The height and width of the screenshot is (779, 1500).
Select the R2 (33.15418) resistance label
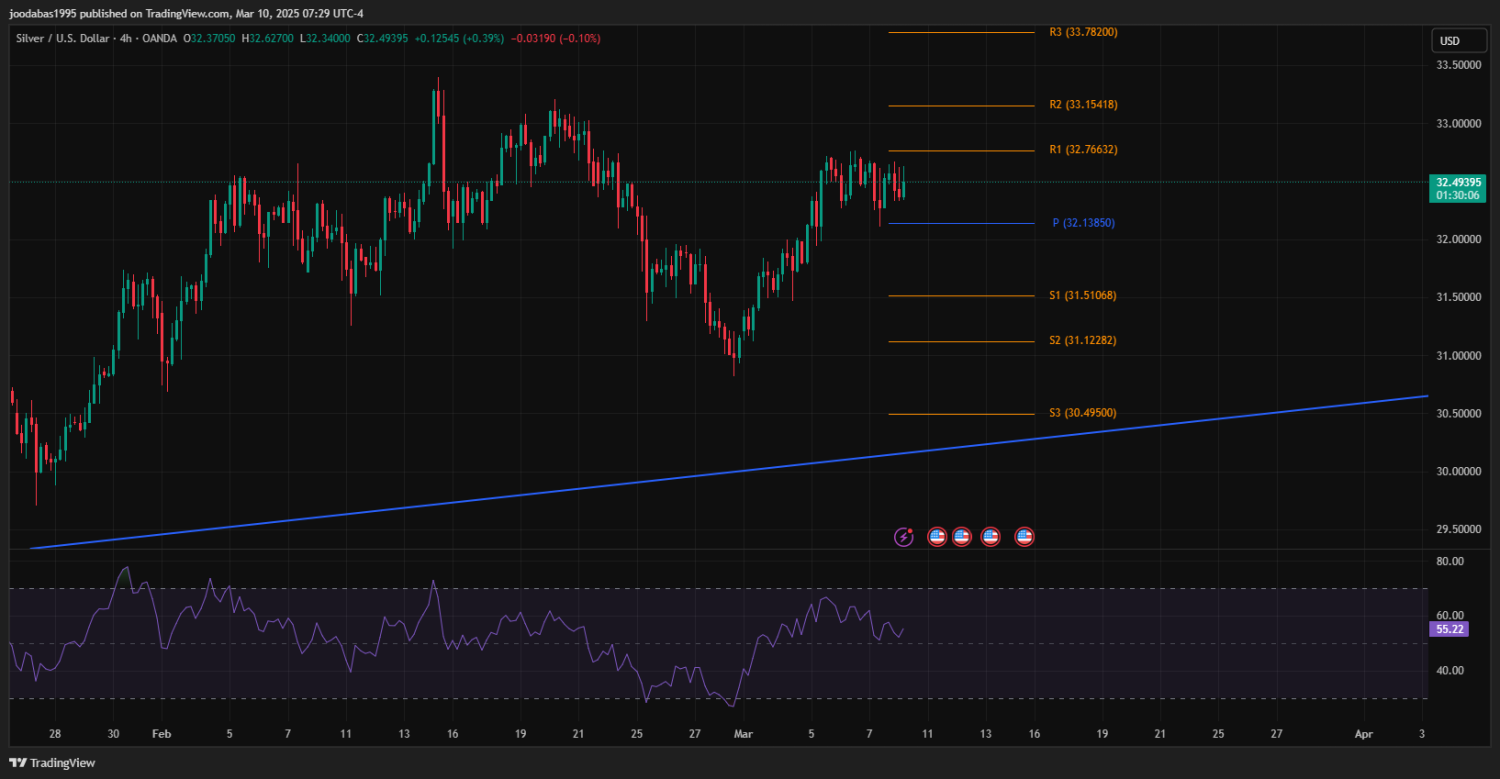point(1083,104)
